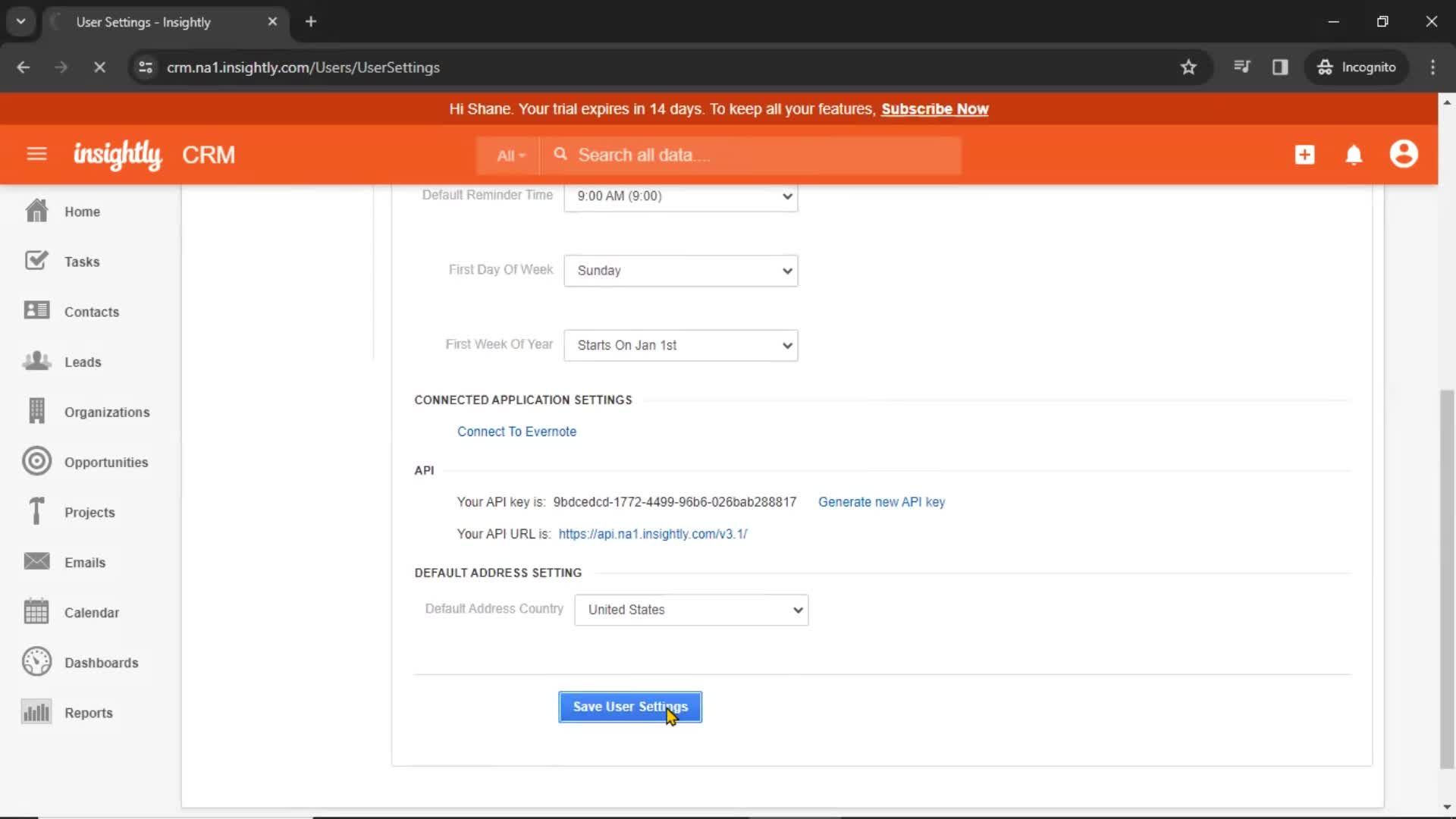Click the Calendar grid icon
1456x819 pixels.
[x=36, y=611]
